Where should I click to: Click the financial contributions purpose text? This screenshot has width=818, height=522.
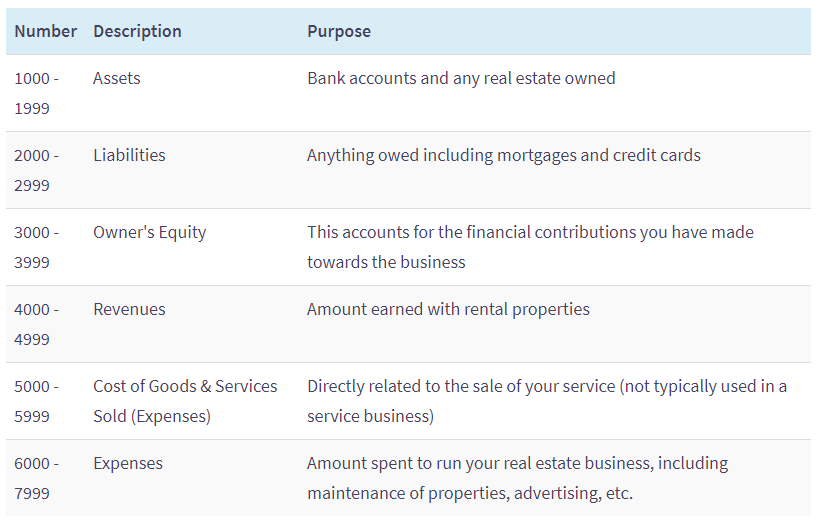(x=530, y=247)
